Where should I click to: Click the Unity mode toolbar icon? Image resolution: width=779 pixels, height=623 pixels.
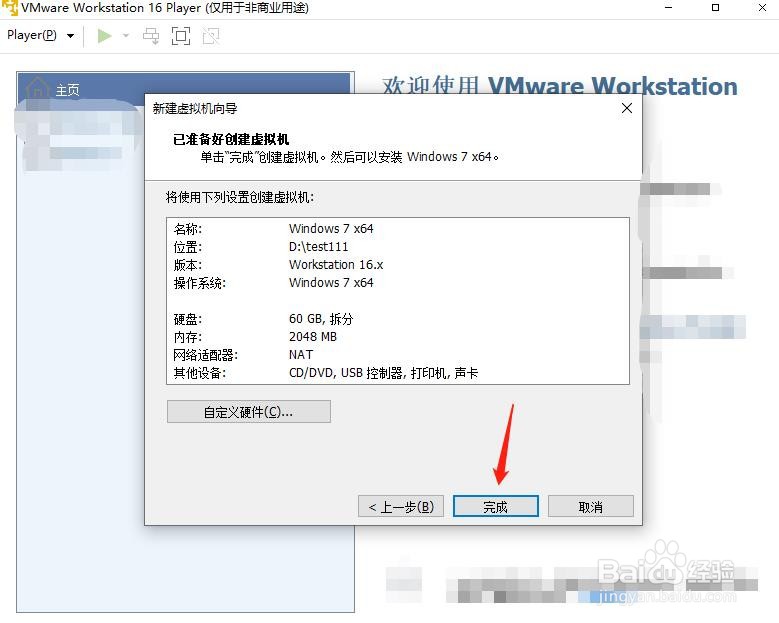click(211, 36)
